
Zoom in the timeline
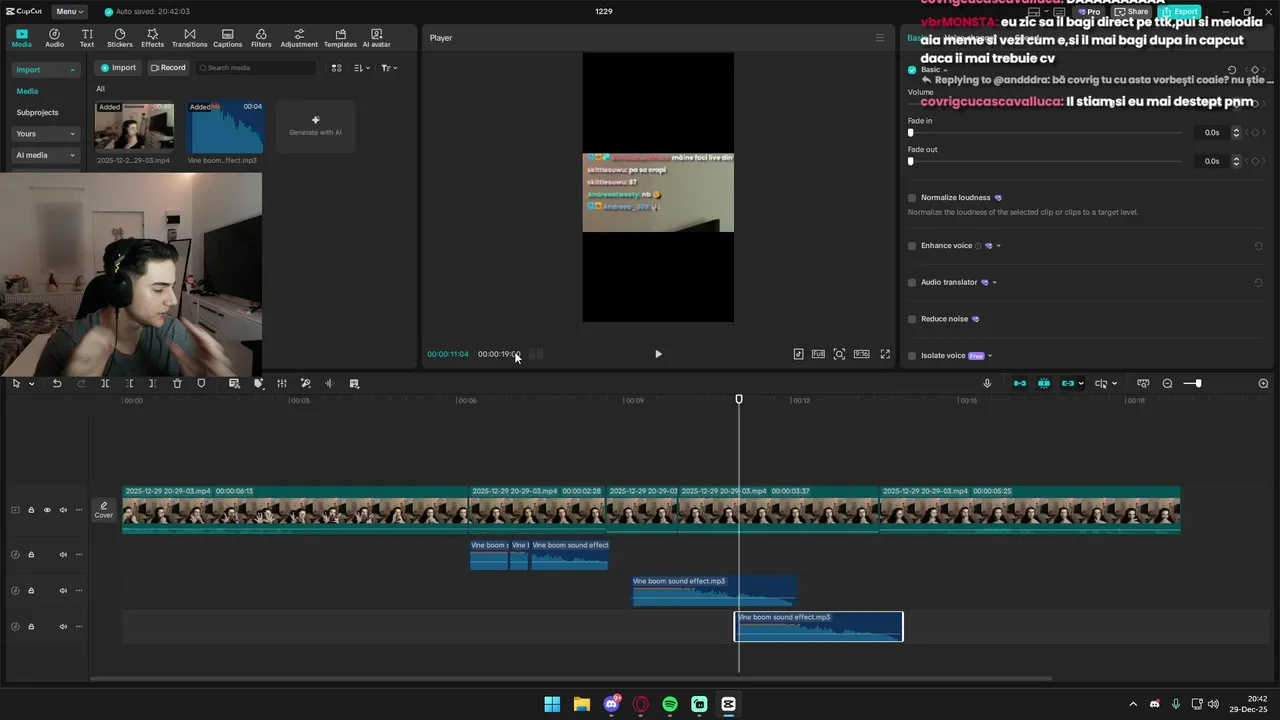(1263, 384)
